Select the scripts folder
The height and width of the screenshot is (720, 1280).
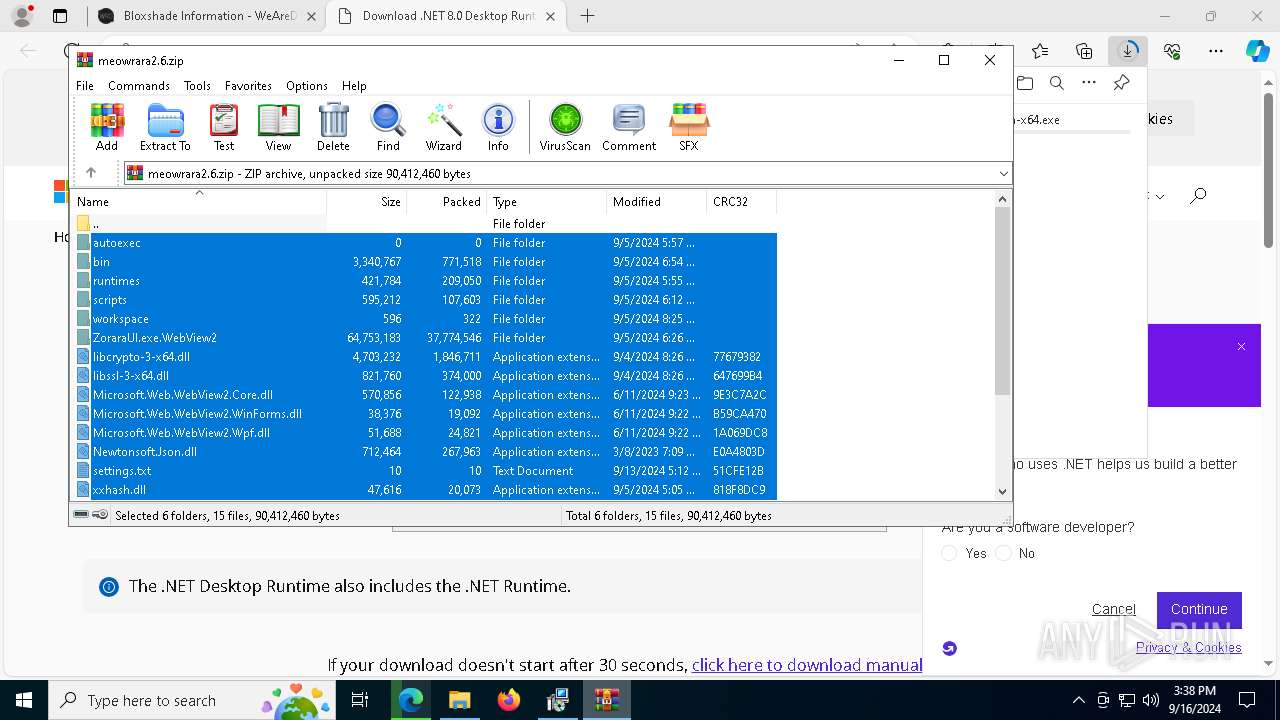424,300
